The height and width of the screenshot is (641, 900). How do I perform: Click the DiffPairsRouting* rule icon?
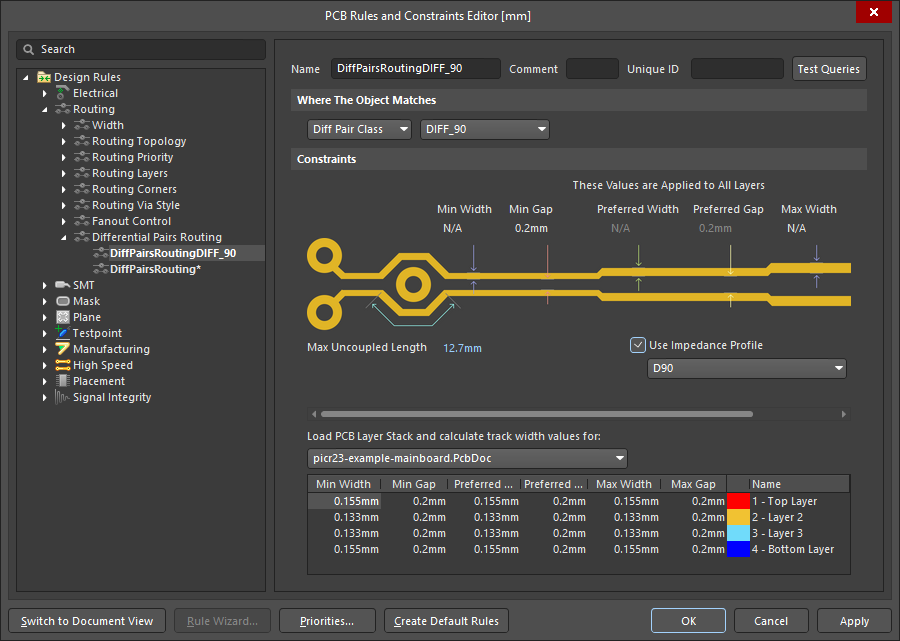[x=100, y=269]
